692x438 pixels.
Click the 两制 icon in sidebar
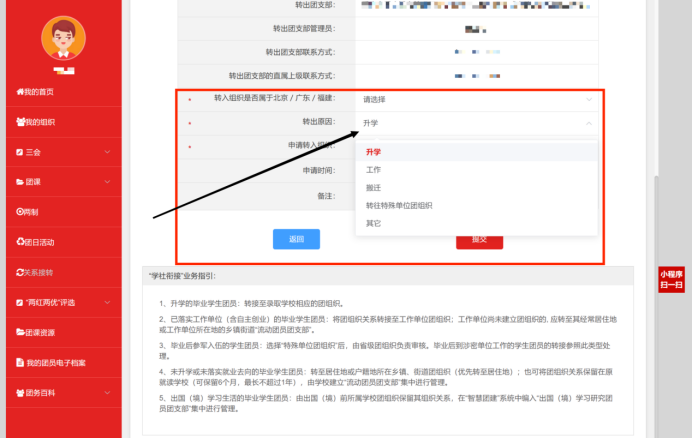pyautogui.click(x=20, y=212)
